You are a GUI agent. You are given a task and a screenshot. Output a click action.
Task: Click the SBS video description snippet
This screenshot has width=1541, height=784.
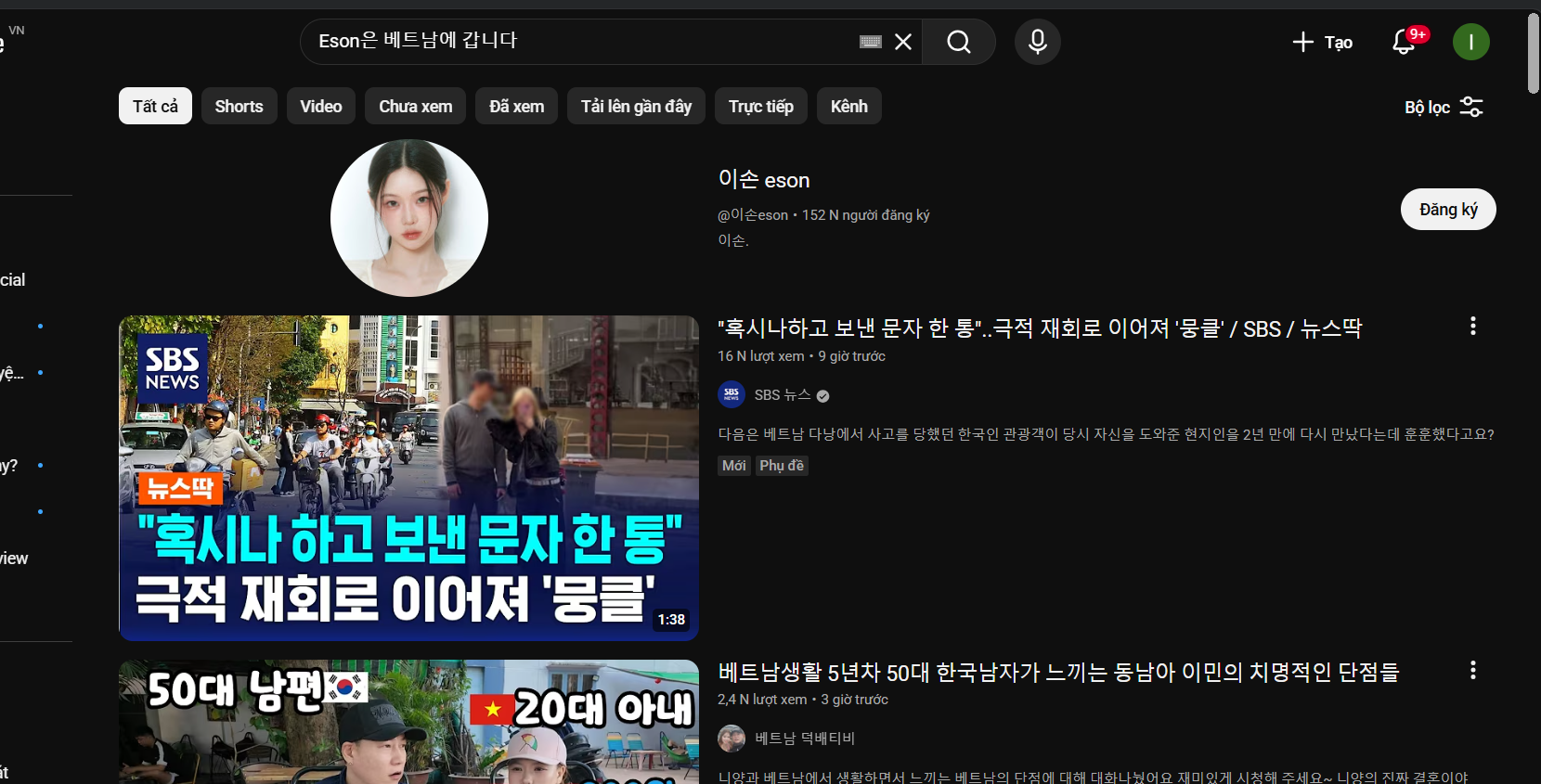tap(1106, 434)
